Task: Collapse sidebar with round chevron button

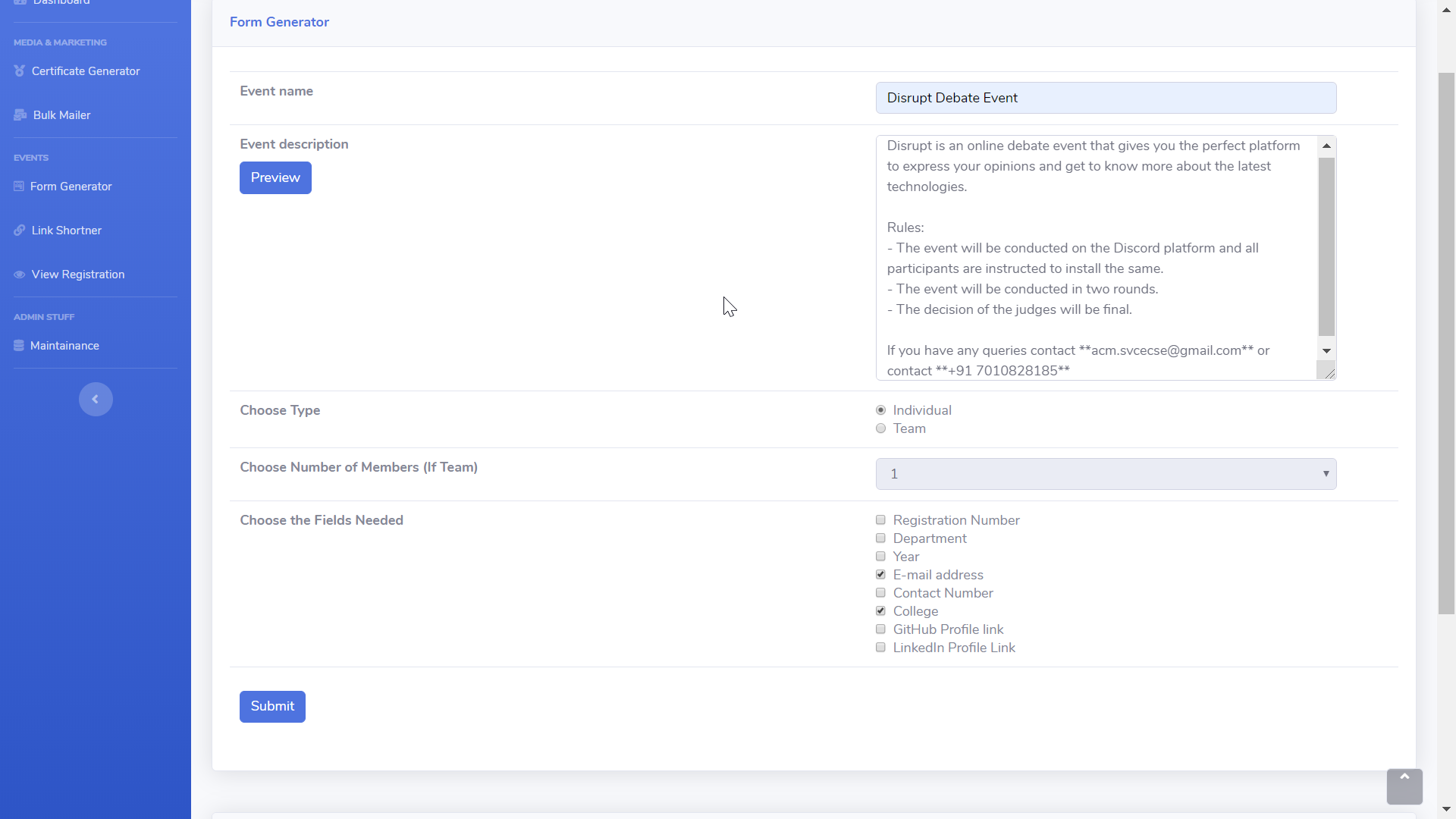Action: pyautogui.click(x=96, y=400)
